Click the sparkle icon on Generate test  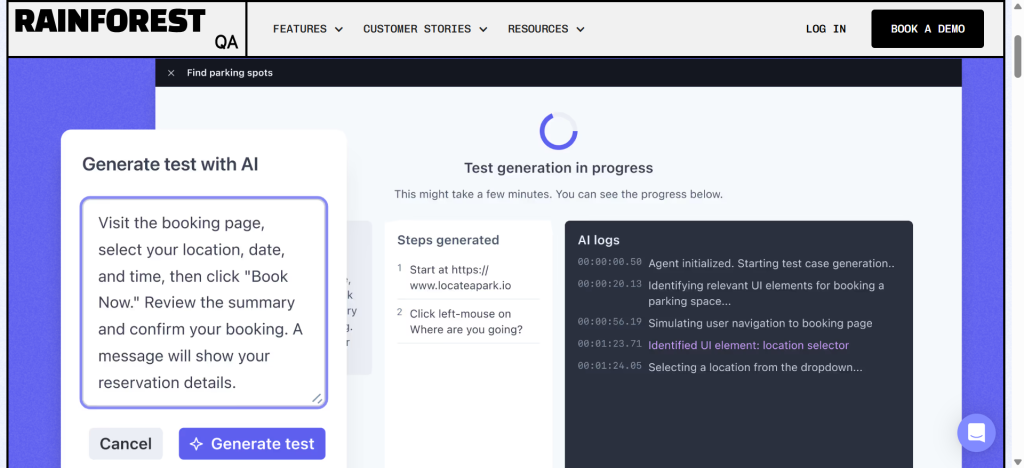[197, 444]
